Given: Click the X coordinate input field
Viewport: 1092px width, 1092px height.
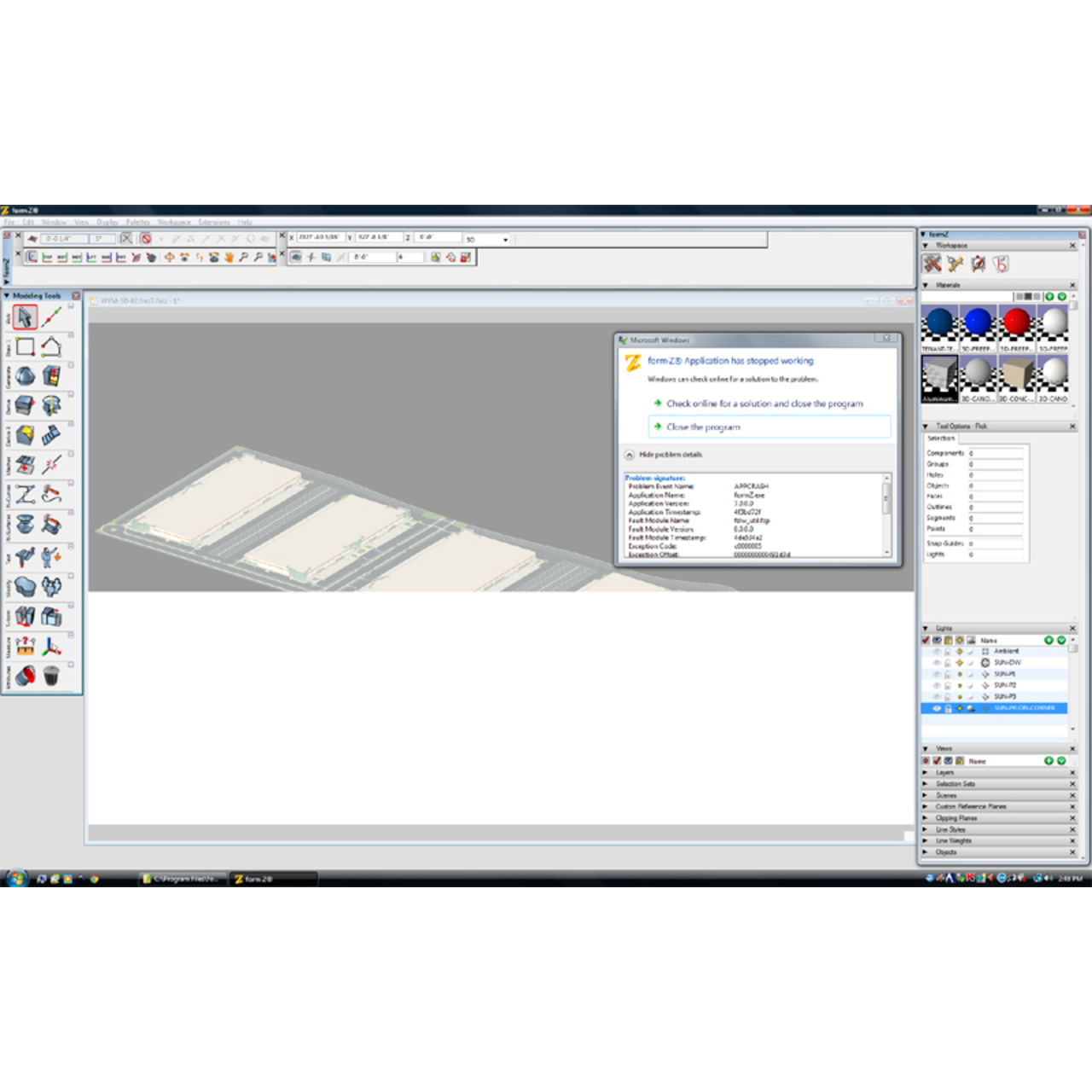Looking at the screenshot, I should tap(319, 238).
